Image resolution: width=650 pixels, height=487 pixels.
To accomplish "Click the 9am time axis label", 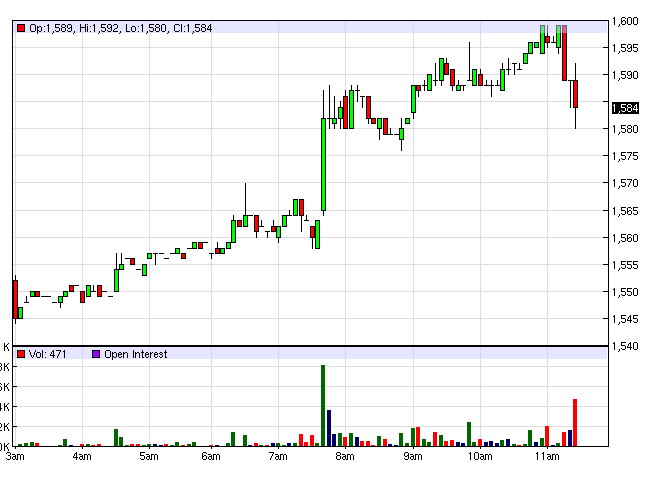I will tap(412, 457).
